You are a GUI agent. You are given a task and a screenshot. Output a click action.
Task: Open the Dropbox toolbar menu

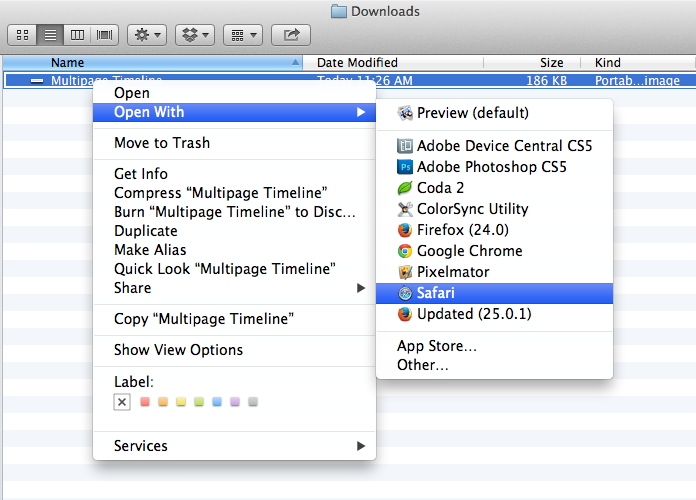click(195, 35)
